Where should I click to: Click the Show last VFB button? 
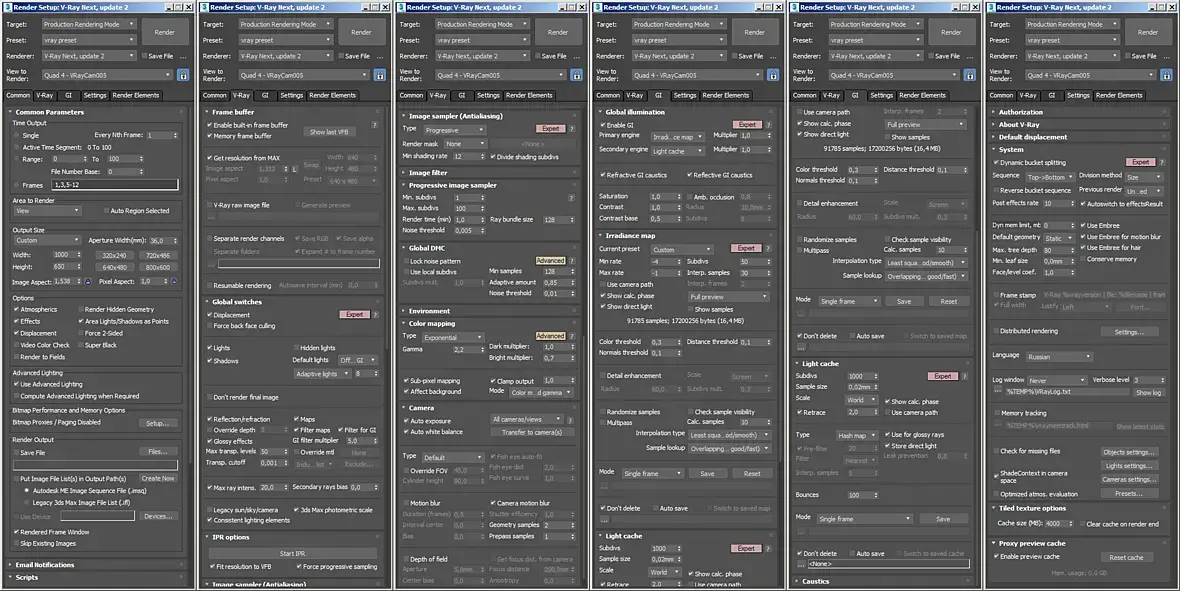tap(329, 132)
